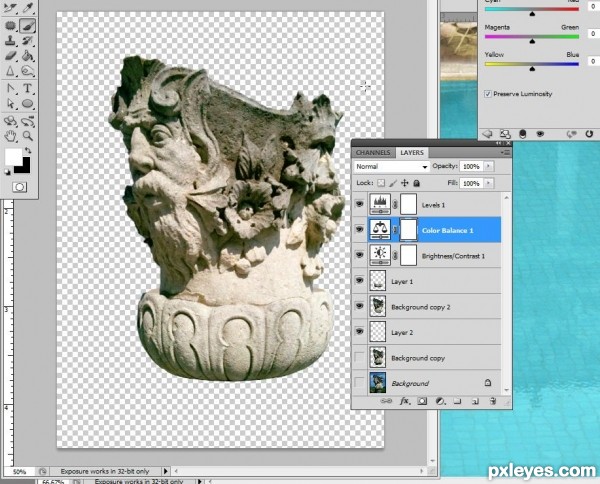This screenshot has width=600, height=484.
Task: Select the Eyedropper tool
Action: point(28,7)
